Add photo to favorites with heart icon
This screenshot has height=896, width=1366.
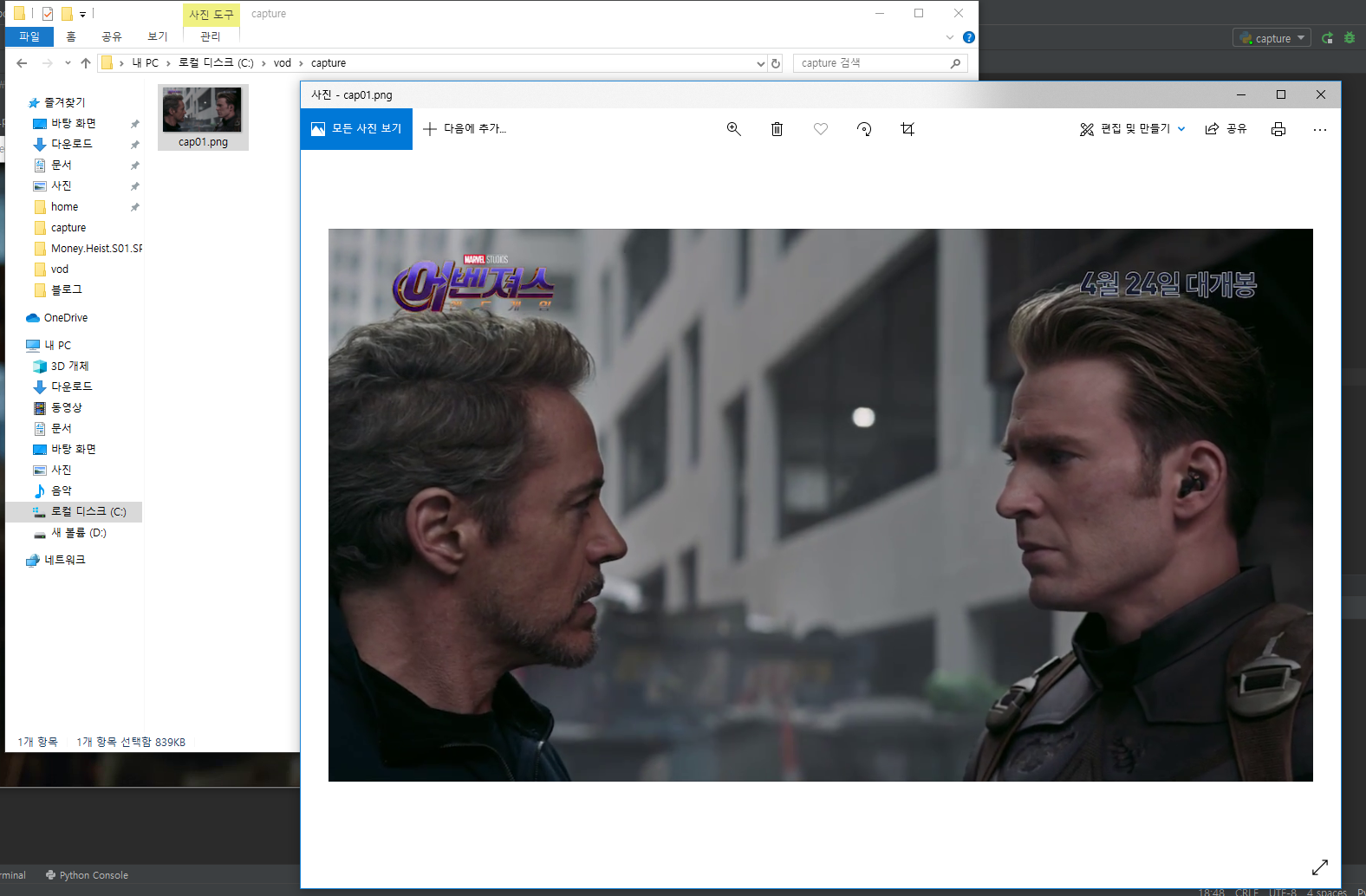point(821,129)
